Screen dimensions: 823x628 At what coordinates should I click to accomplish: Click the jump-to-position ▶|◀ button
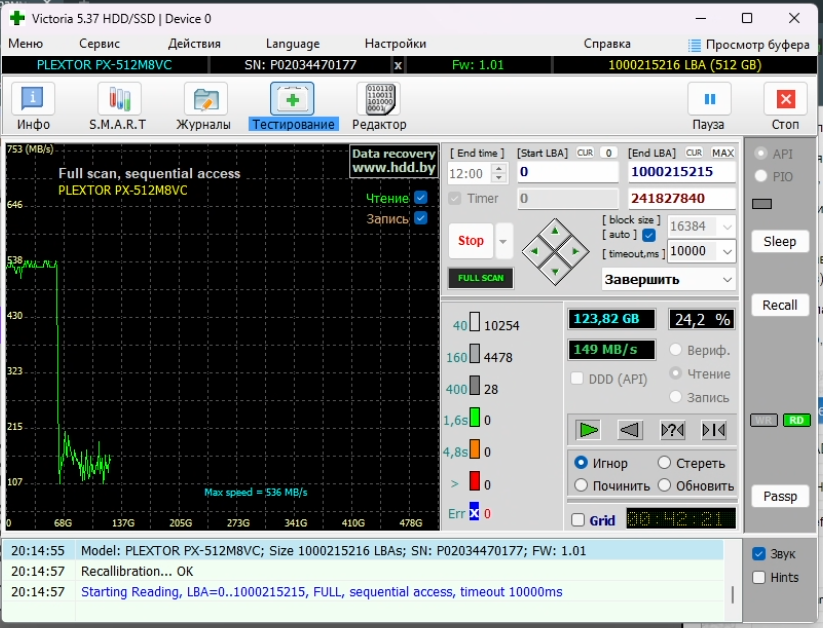[714, 430]
